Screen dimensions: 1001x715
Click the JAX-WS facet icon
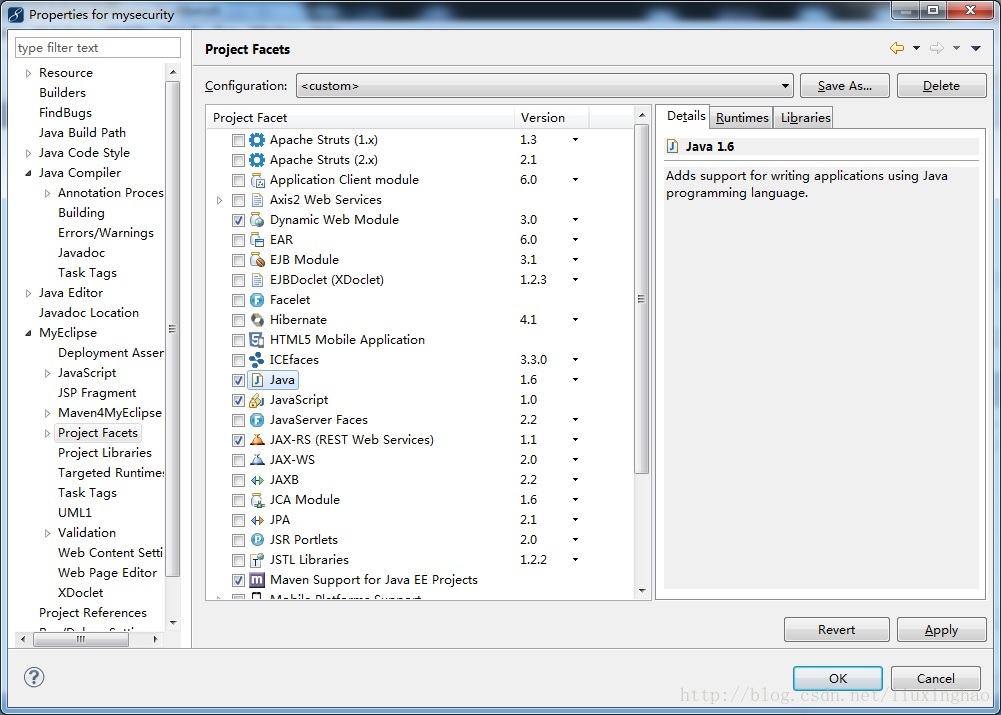tap(257, 460)
